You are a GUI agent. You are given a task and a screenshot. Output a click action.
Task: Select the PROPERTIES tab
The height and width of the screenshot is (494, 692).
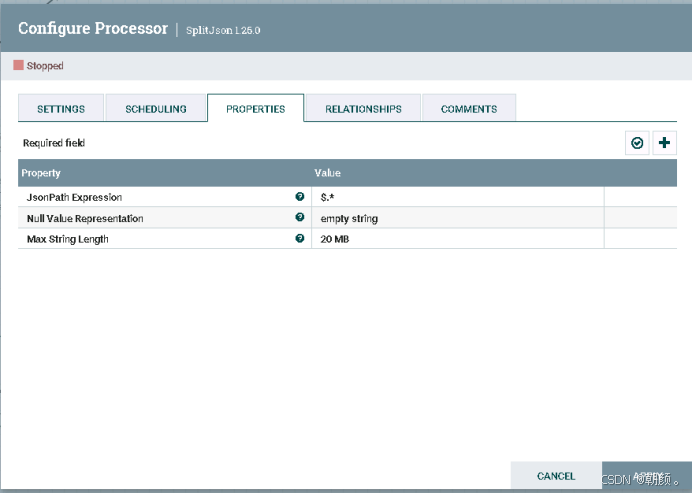256,109
